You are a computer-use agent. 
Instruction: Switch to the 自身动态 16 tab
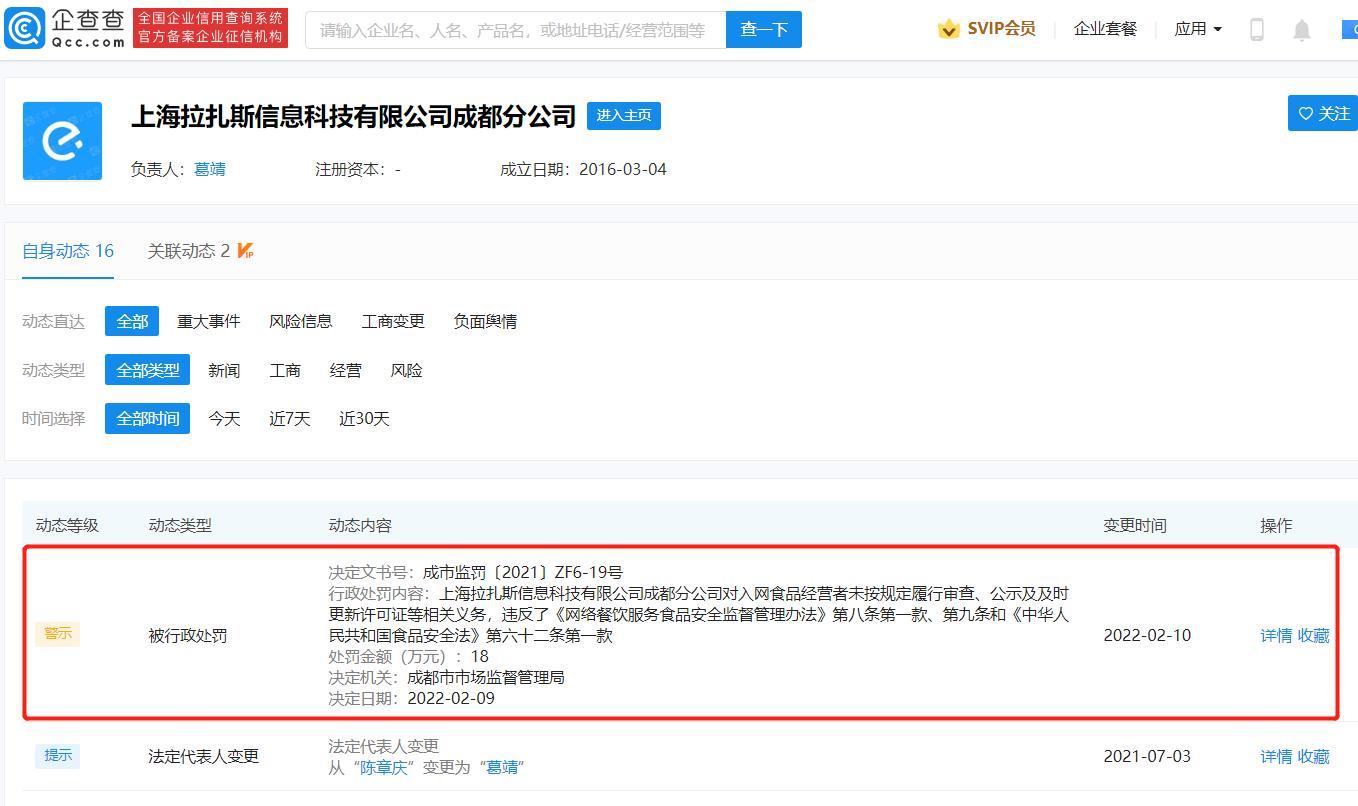coord(67,251)
